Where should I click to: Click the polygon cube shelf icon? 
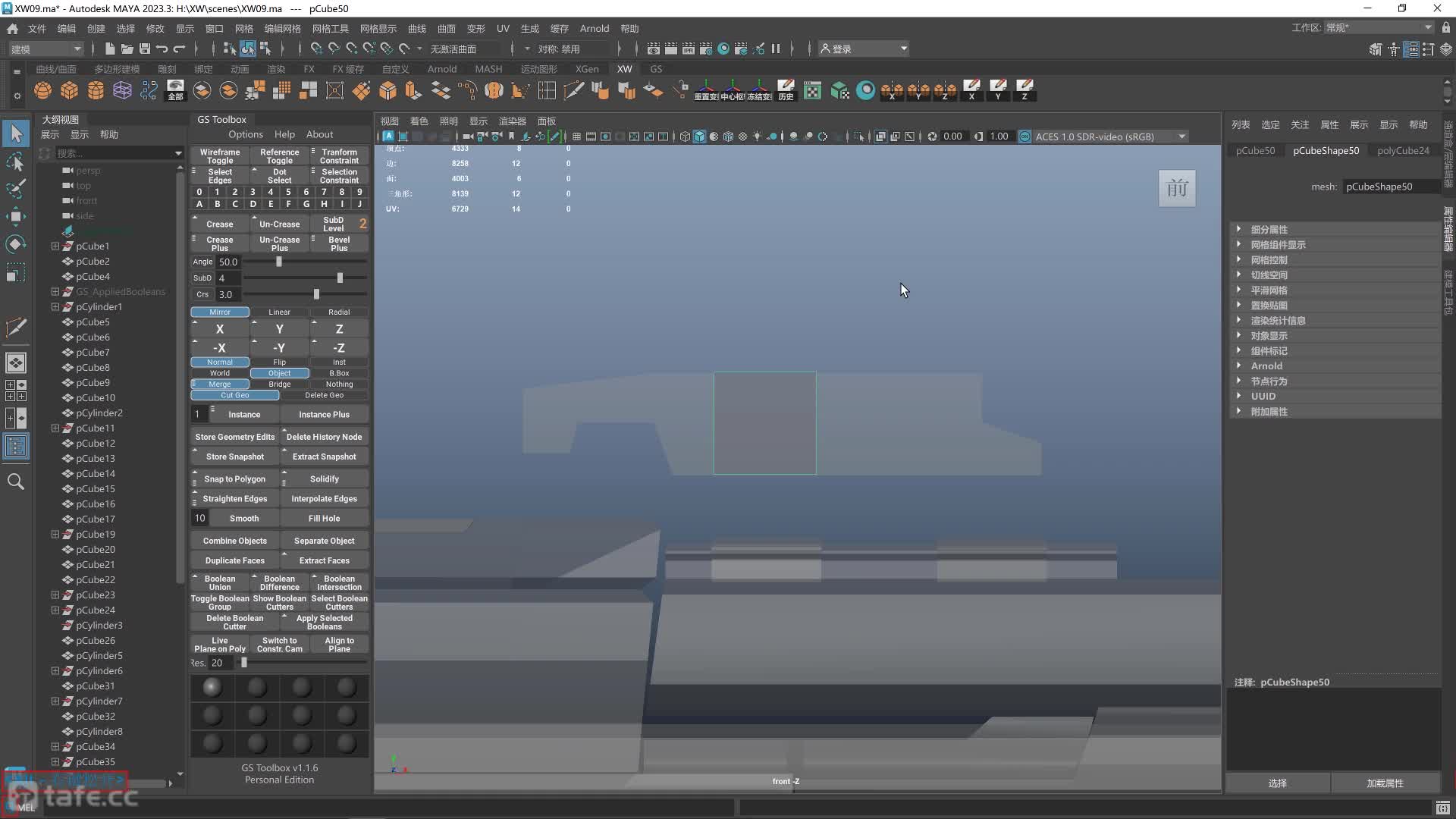70,91
